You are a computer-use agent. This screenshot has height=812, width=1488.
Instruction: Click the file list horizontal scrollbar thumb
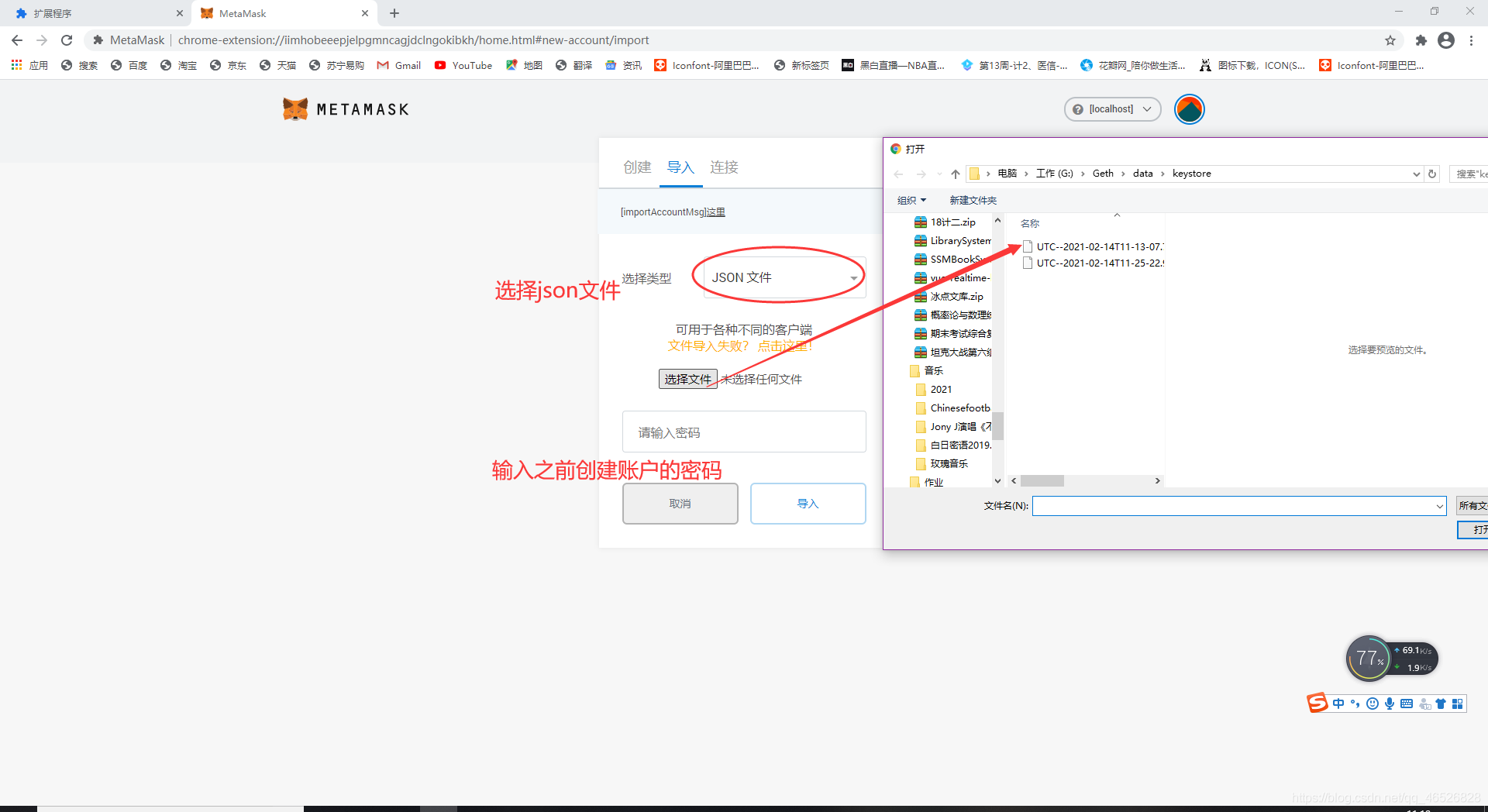pyautogui.click(x=1042, y=481)
